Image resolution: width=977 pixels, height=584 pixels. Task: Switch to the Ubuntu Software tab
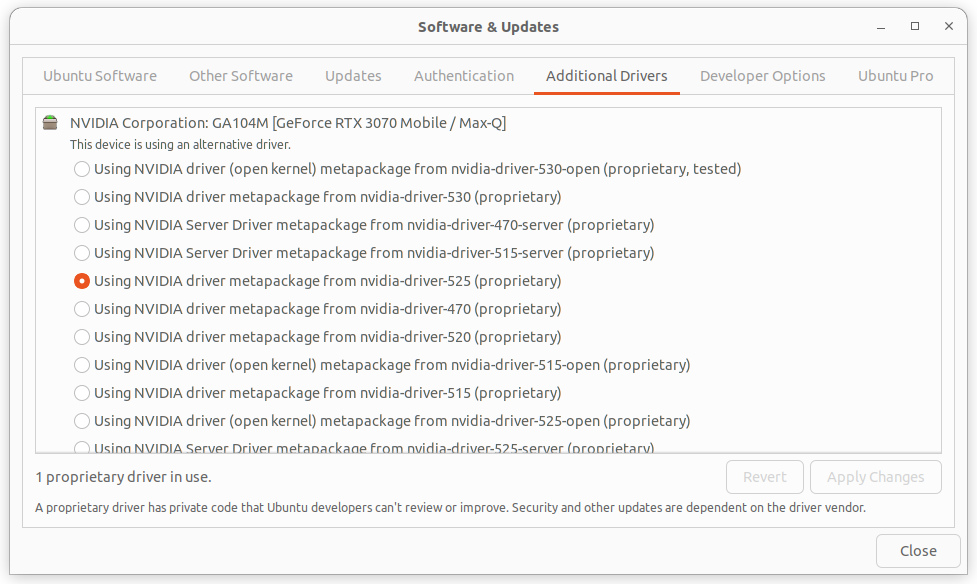coord(100,76)
